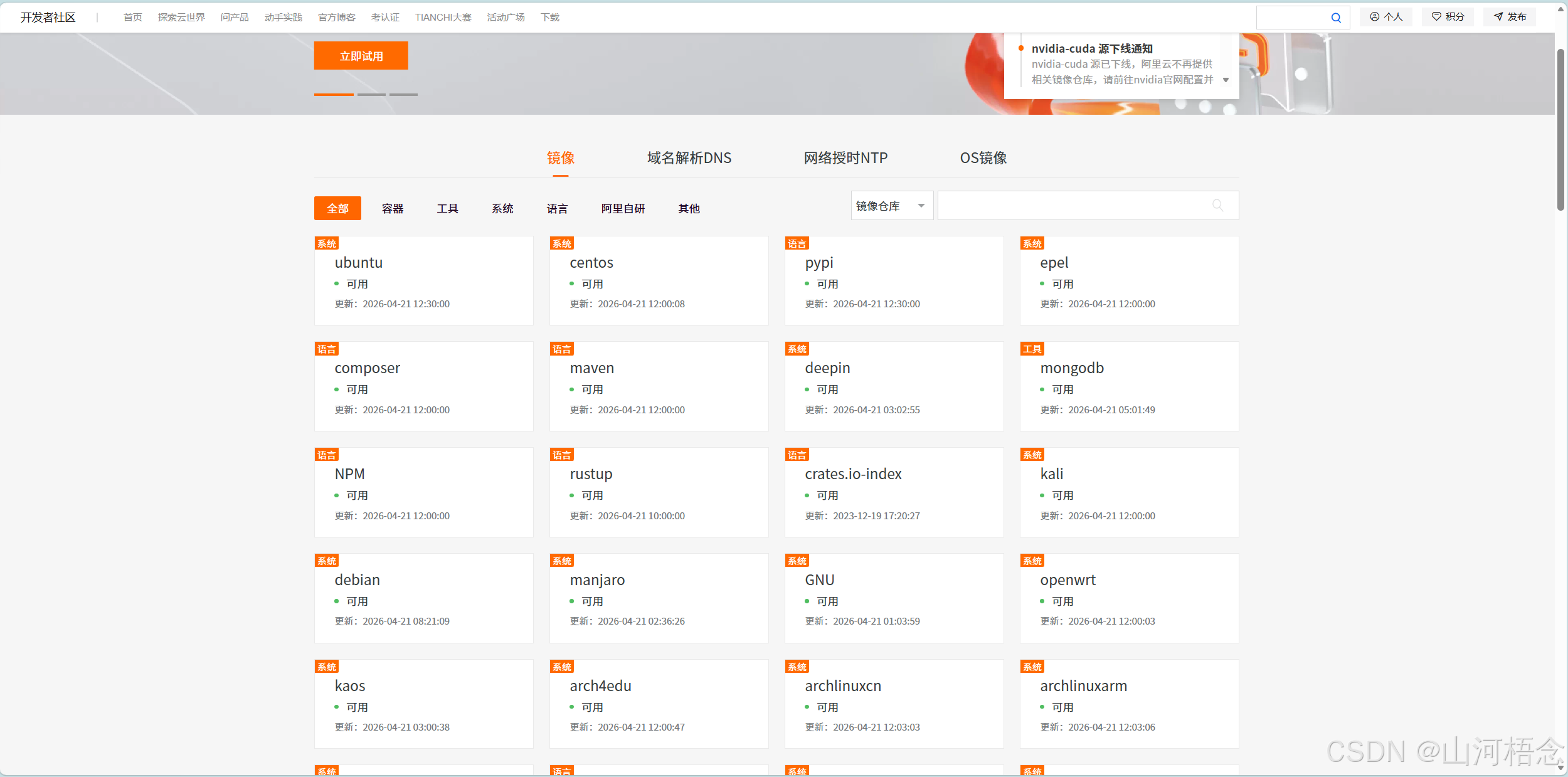Screen dimensions: 1568x777
Task: Select the 其他 category filter
Action: coord(689,208)
